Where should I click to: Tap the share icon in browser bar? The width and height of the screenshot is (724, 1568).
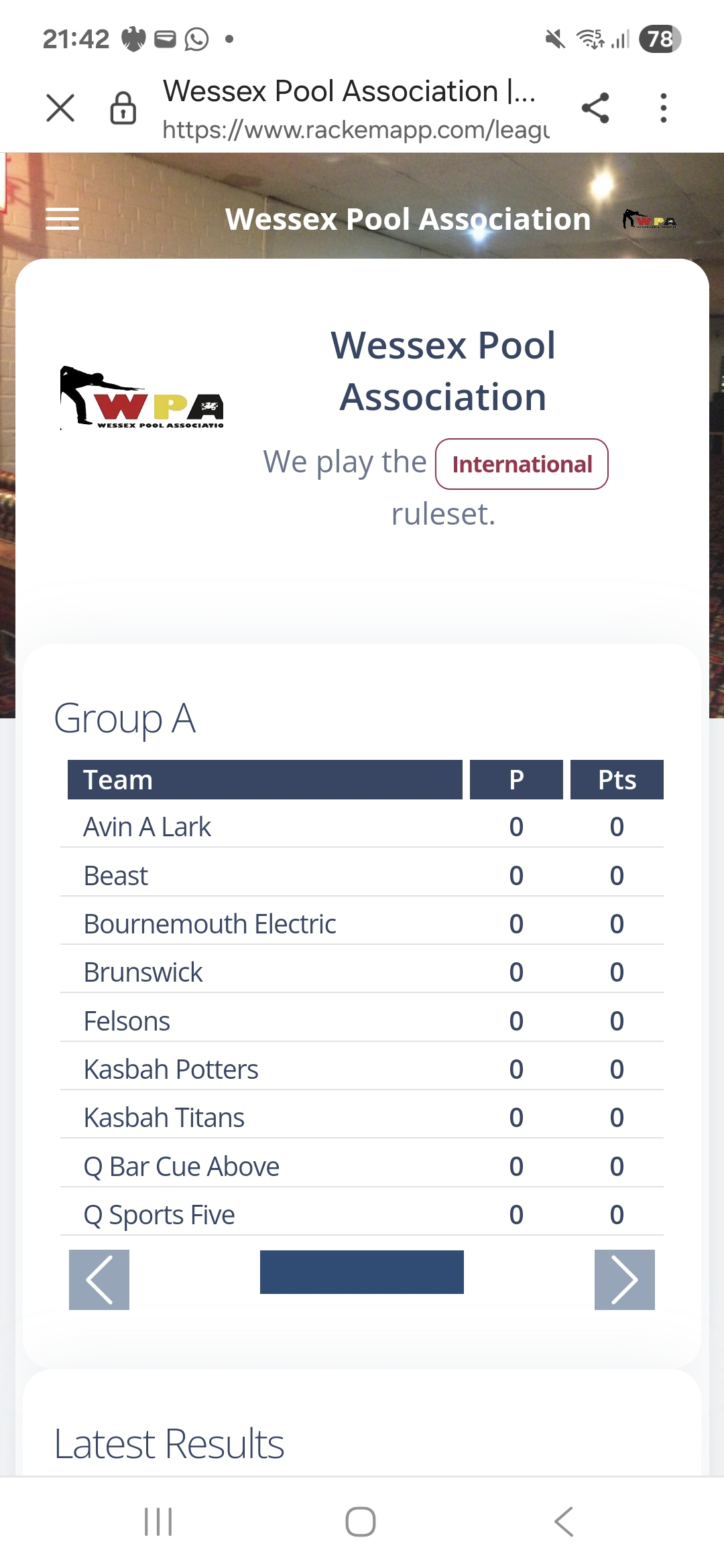click(595, 108)
